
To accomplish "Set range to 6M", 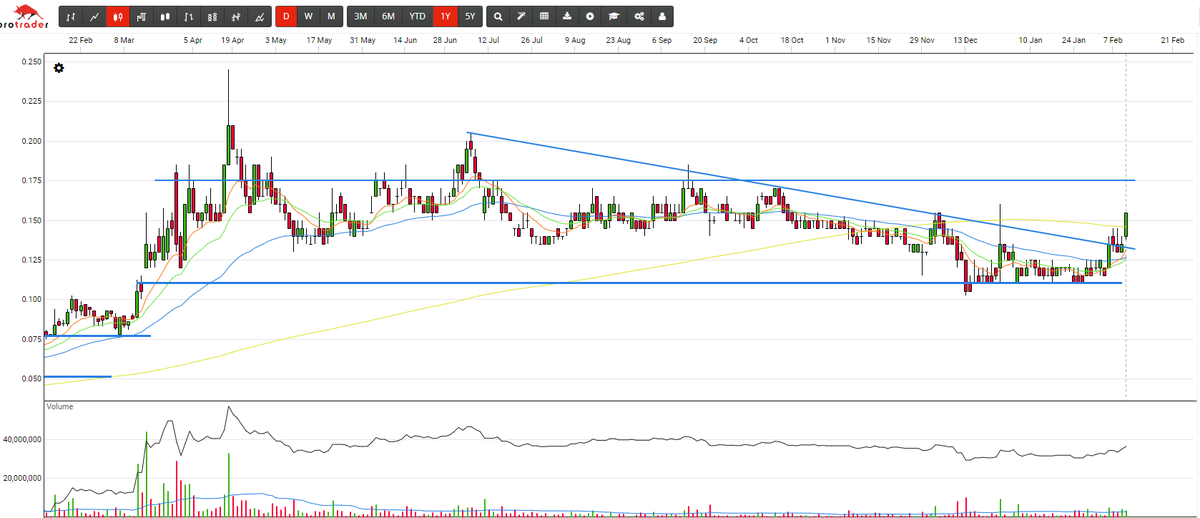I will pyautogui.click(x=388, y=17).
